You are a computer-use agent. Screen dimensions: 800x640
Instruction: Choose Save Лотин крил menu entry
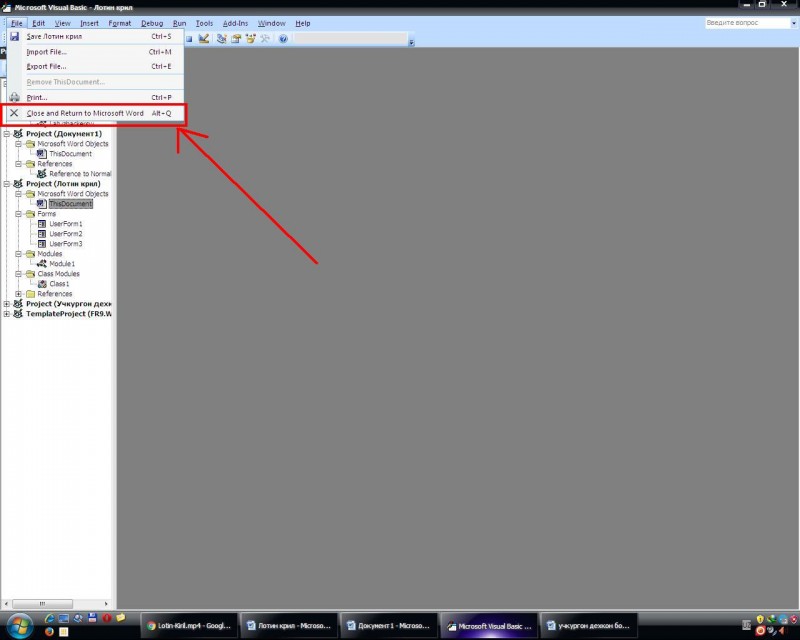click(95, 36)
